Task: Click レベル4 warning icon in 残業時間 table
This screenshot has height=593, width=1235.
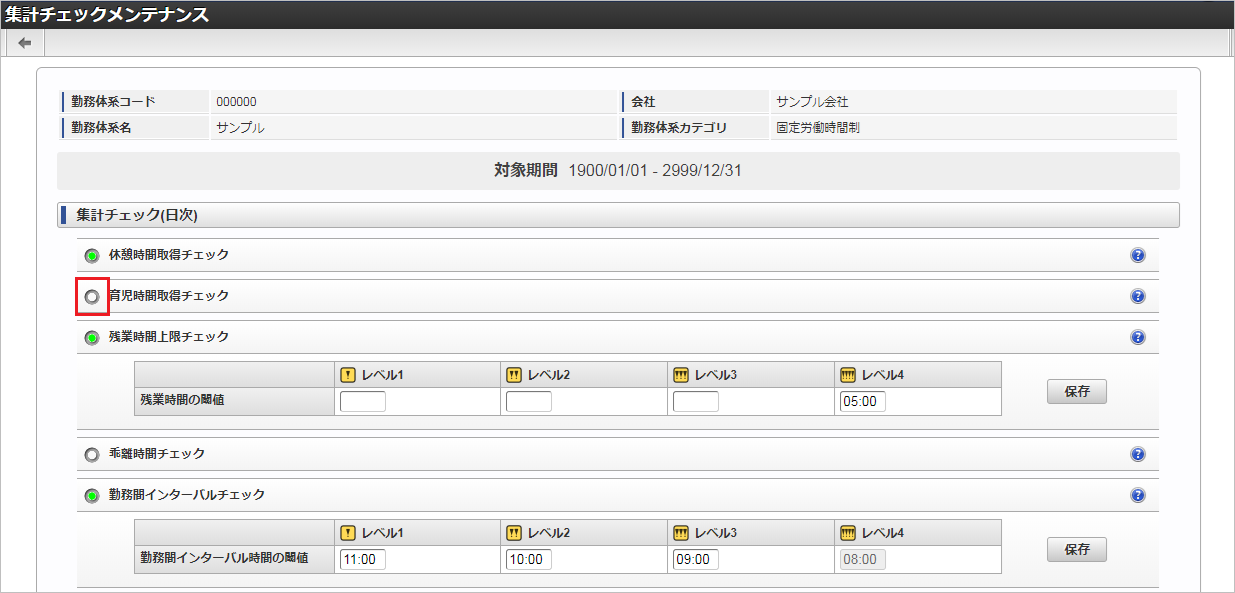Action: point(848,375)
